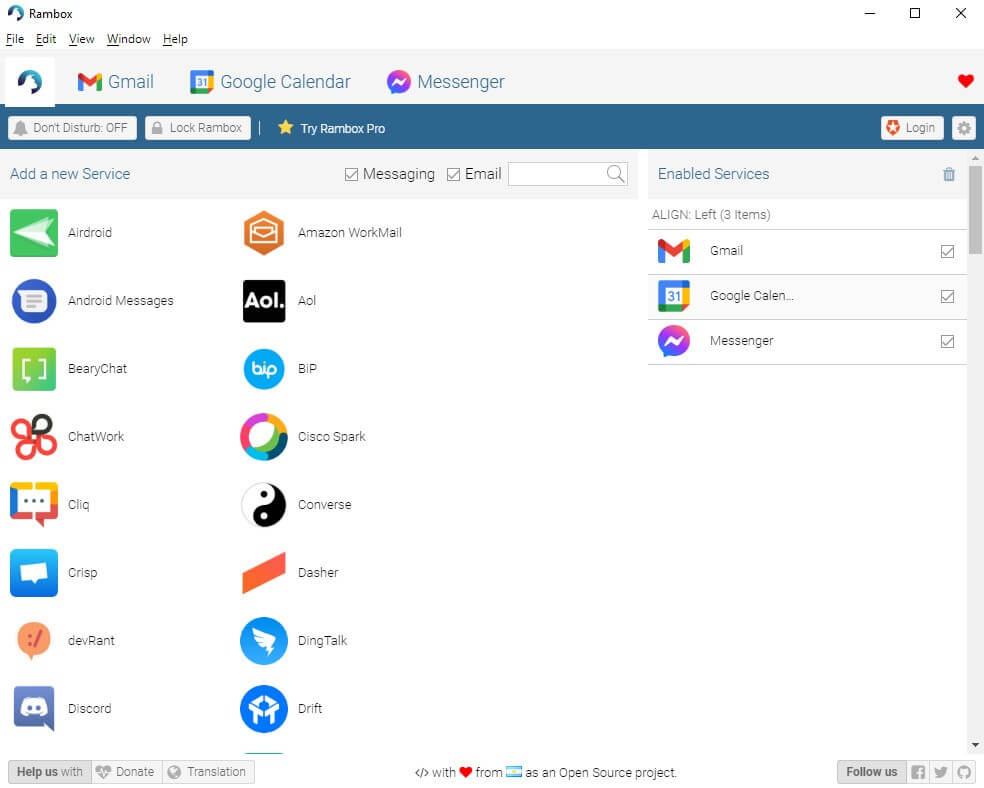Image resolution: width=984 pixels, height=788 pixels.
Task: Open settings gear icon
Action: pyautogui.click(x=964, y=128)
